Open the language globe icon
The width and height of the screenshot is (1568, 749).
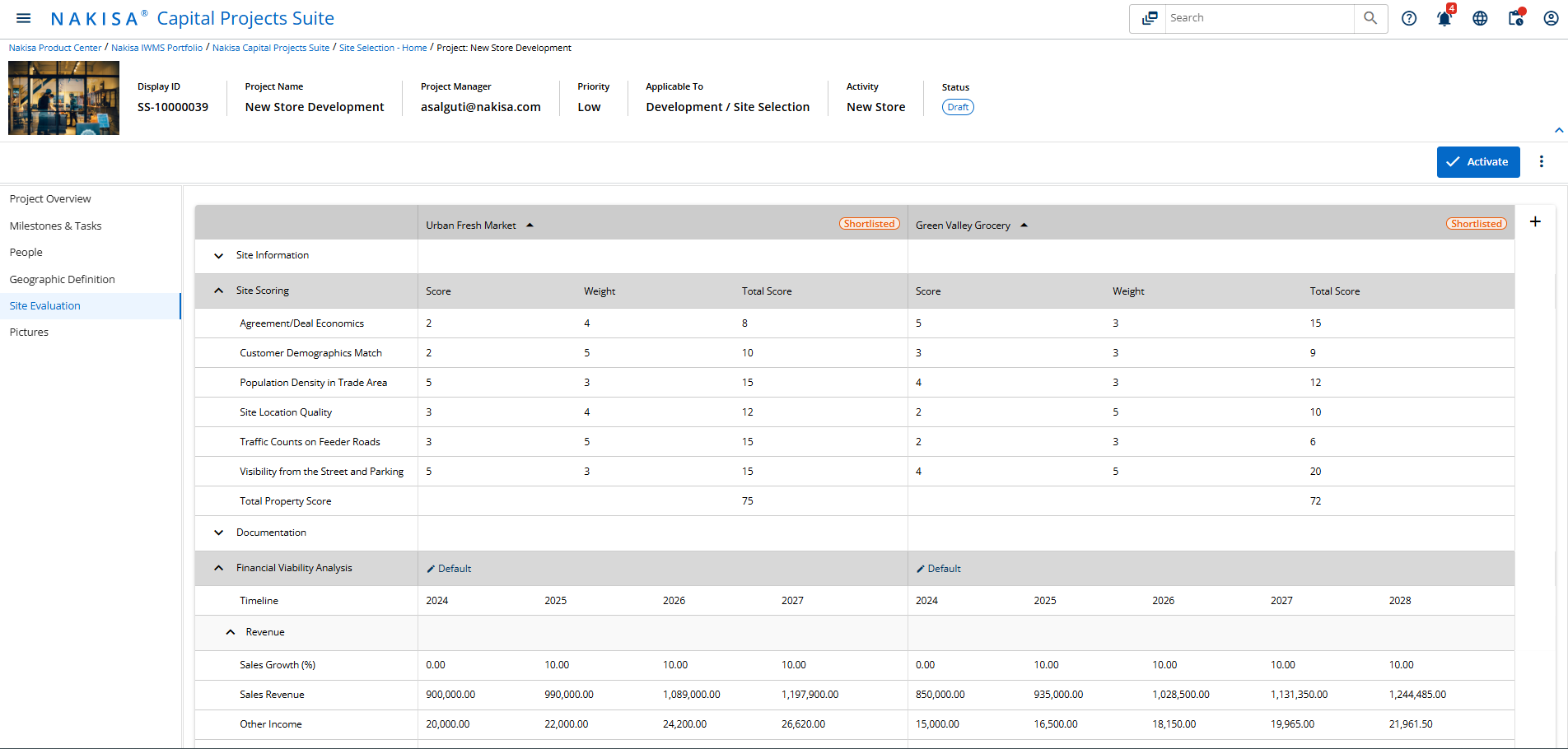[x=1480, y=18]
